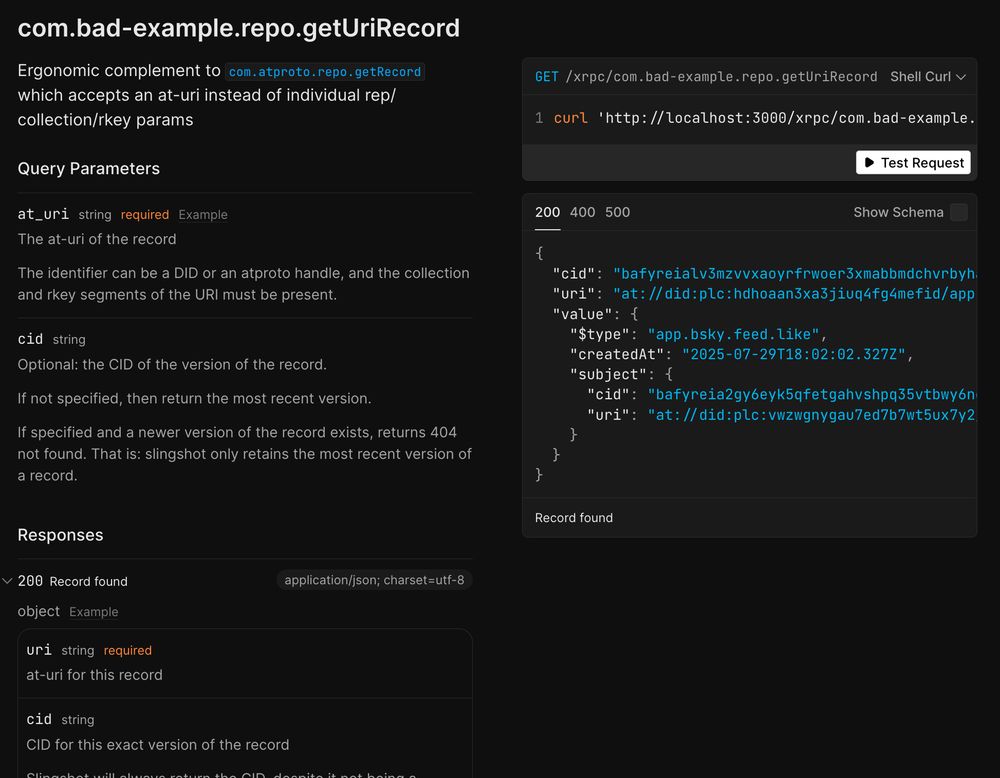Click the com.bad-example.repo.getUriRecord heading
The width and height of the screenshot is (1000, 778).
[x=239, y=28]
